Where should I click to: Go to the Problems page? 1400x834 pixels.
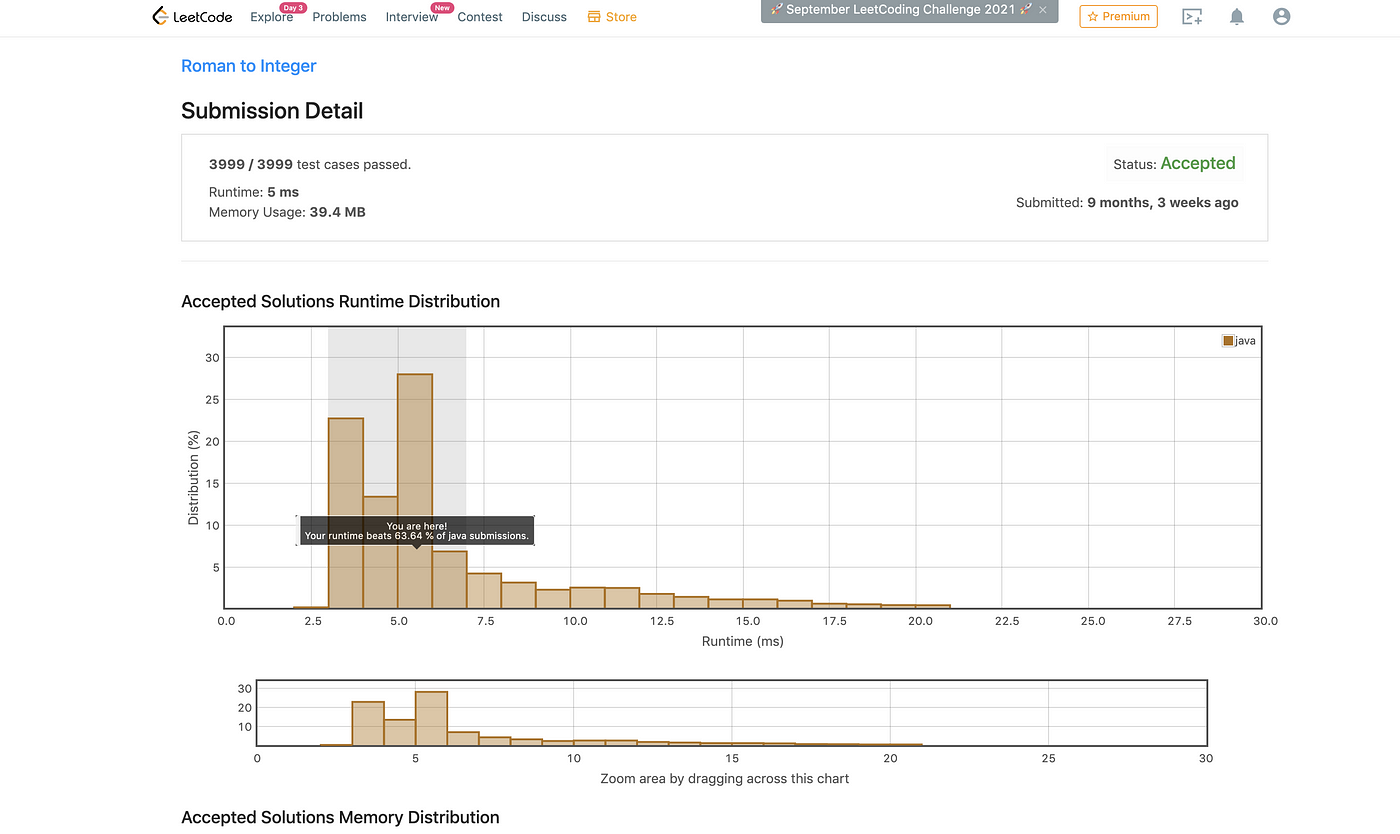coord(339,17)
